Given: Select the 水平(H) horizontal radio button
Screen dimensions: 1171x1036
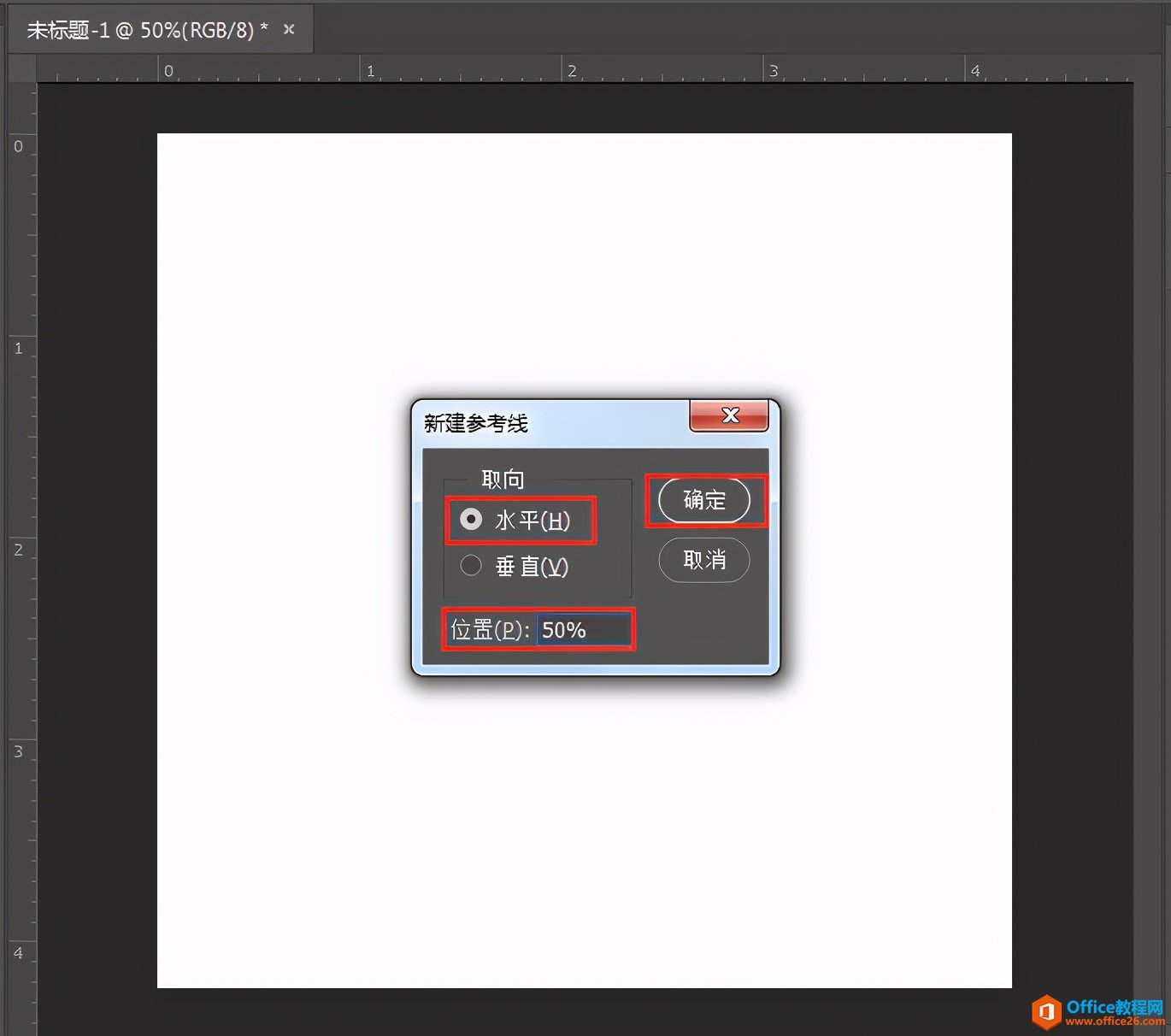Looking at the screenshot, I should (x=471, y=519).
